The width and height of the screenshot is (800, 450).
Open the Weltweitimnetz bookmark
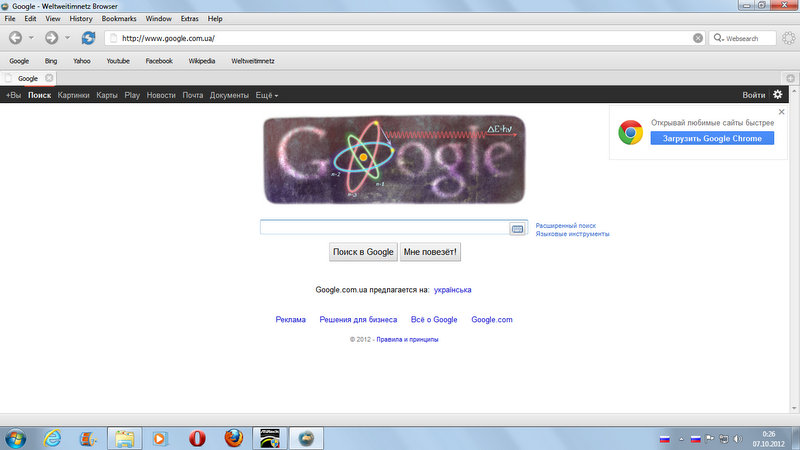point(253,61)
